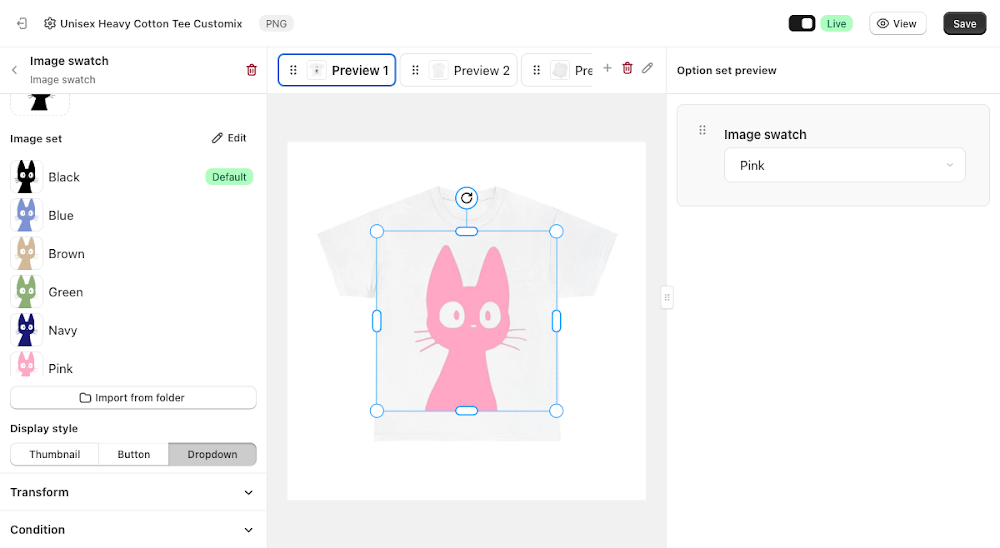Image resolution: width=1000 pixels, height=548 pixels.
Task: Rename preview with the pencil icon in the tab bar
Action: 647,68
